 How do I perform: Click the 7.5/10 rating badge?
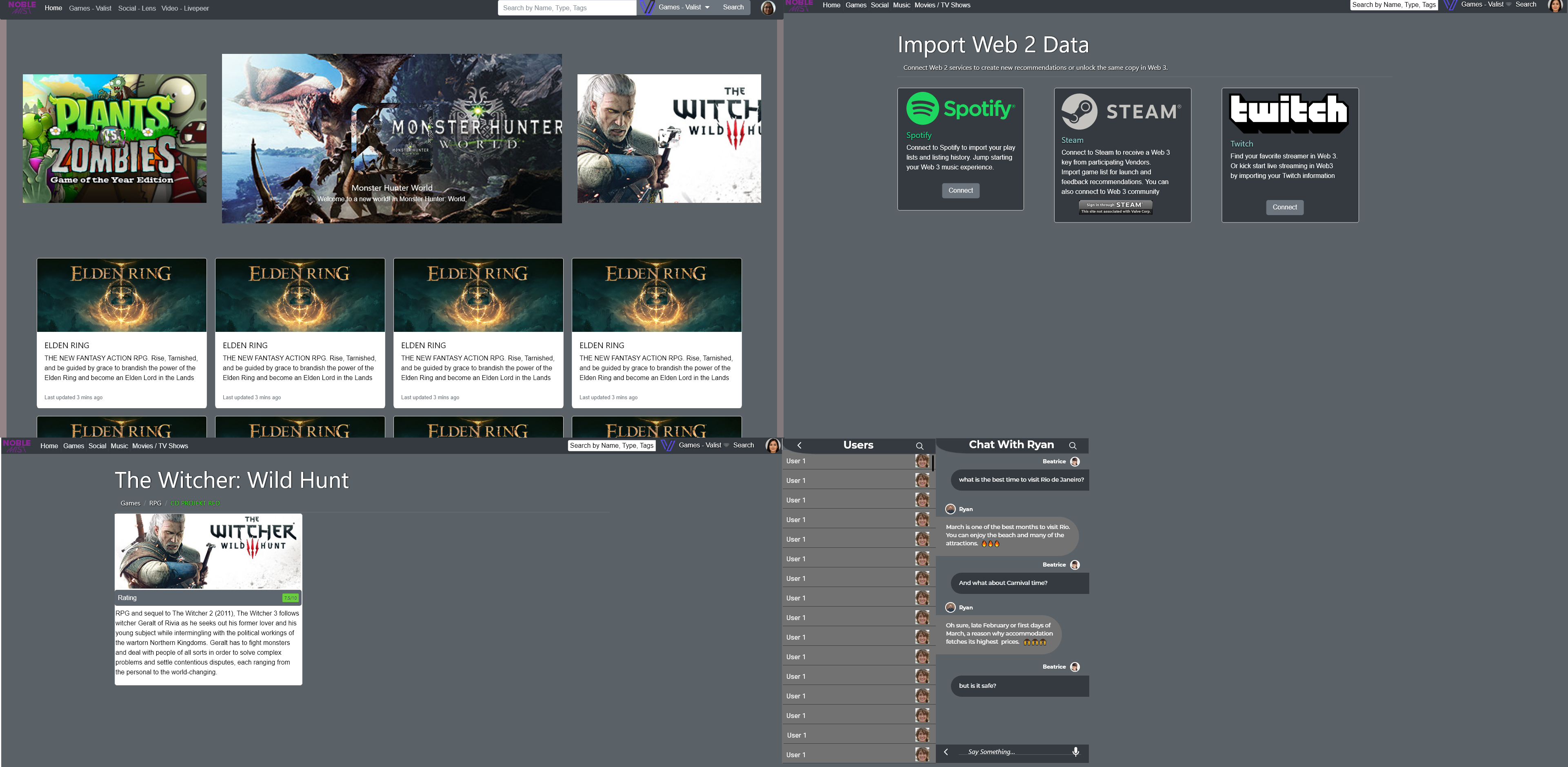click(290, 598)
